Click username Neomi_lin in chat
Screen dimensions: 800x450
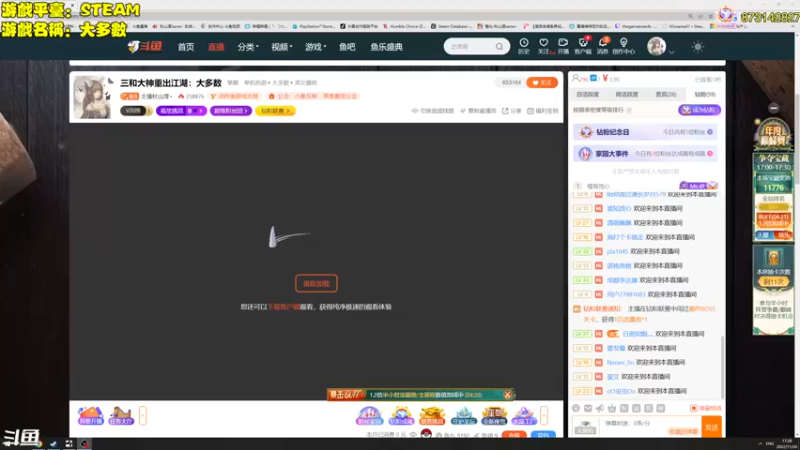(x=620, y=362)
